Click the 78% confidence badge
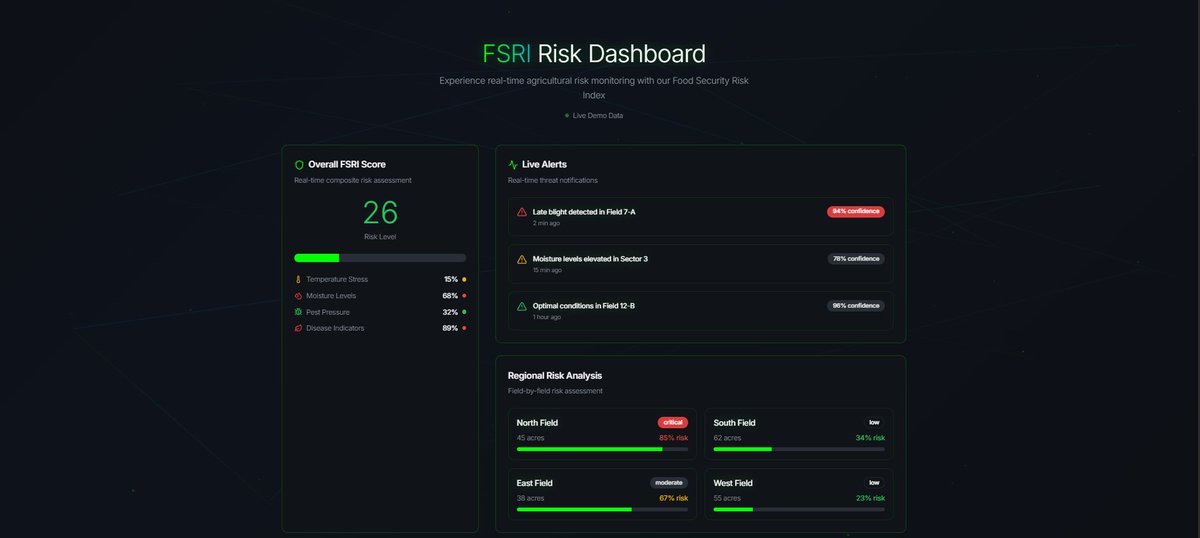 (856, 258)
